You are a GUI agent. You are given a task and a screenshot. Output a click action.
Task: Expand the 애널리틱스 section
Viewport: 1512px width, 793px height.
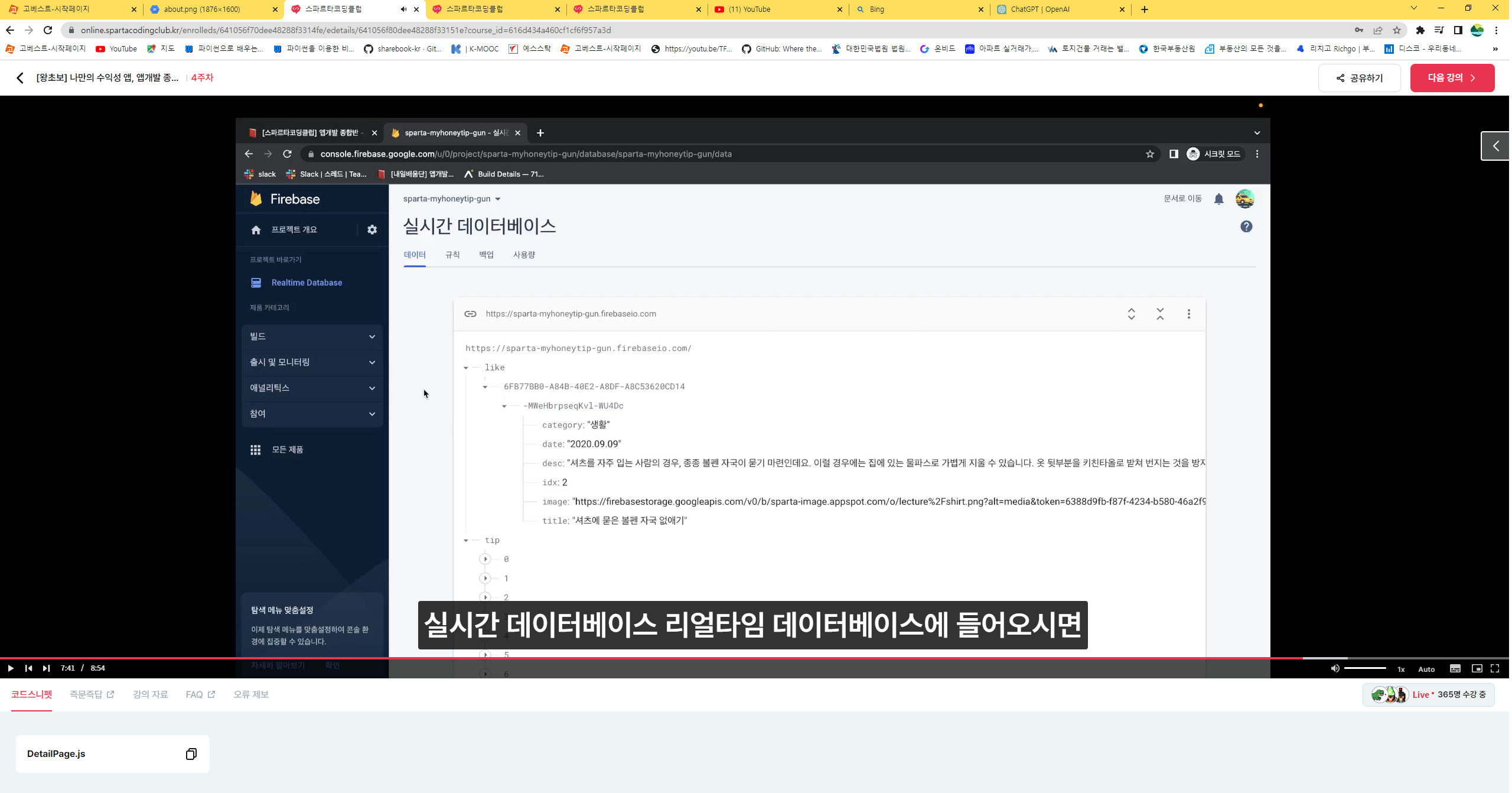[313, 388]
